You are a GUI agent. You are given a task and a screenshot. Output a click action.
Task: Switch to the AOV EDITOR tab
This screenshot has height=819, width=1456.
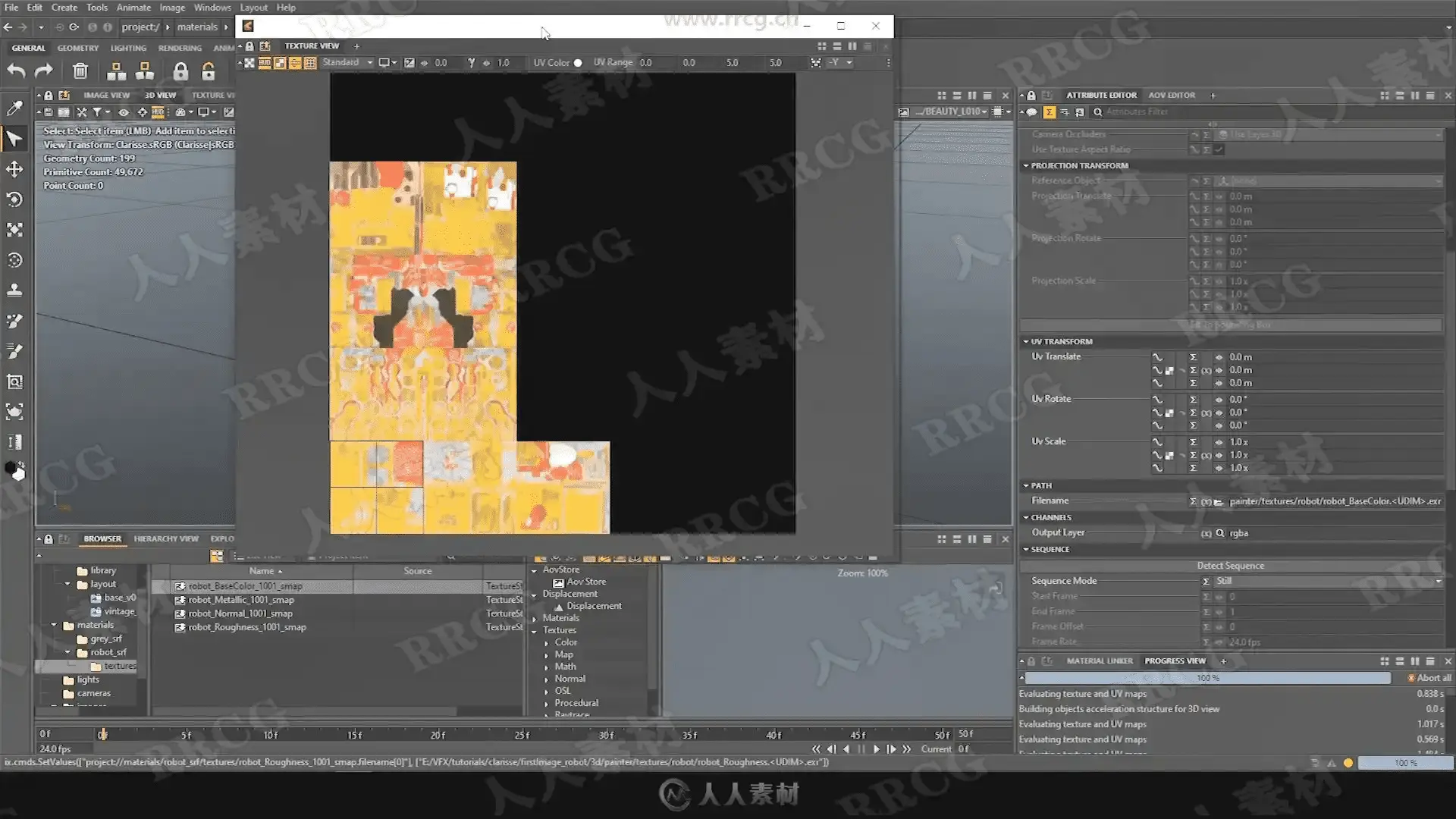click(1171, 96)
